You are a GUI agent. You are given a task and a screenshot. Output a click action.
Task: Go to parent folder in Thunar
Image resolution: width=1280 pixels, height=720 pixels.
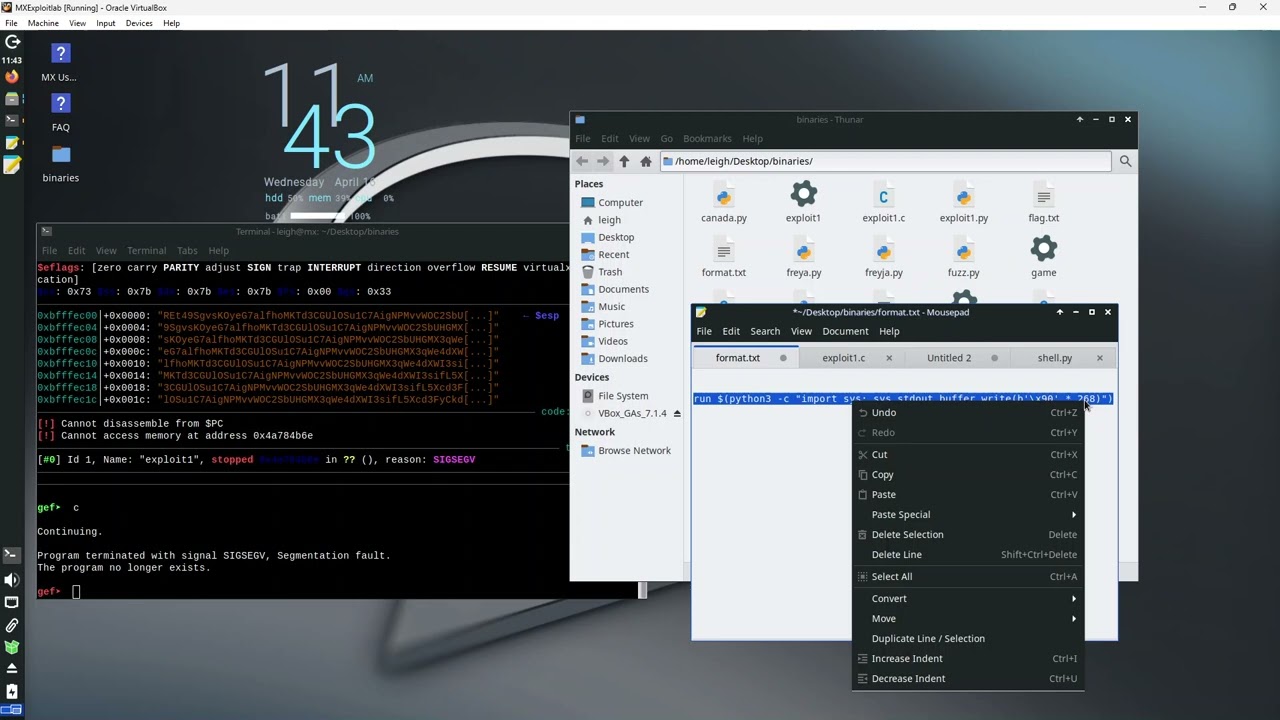click(624, 161)
